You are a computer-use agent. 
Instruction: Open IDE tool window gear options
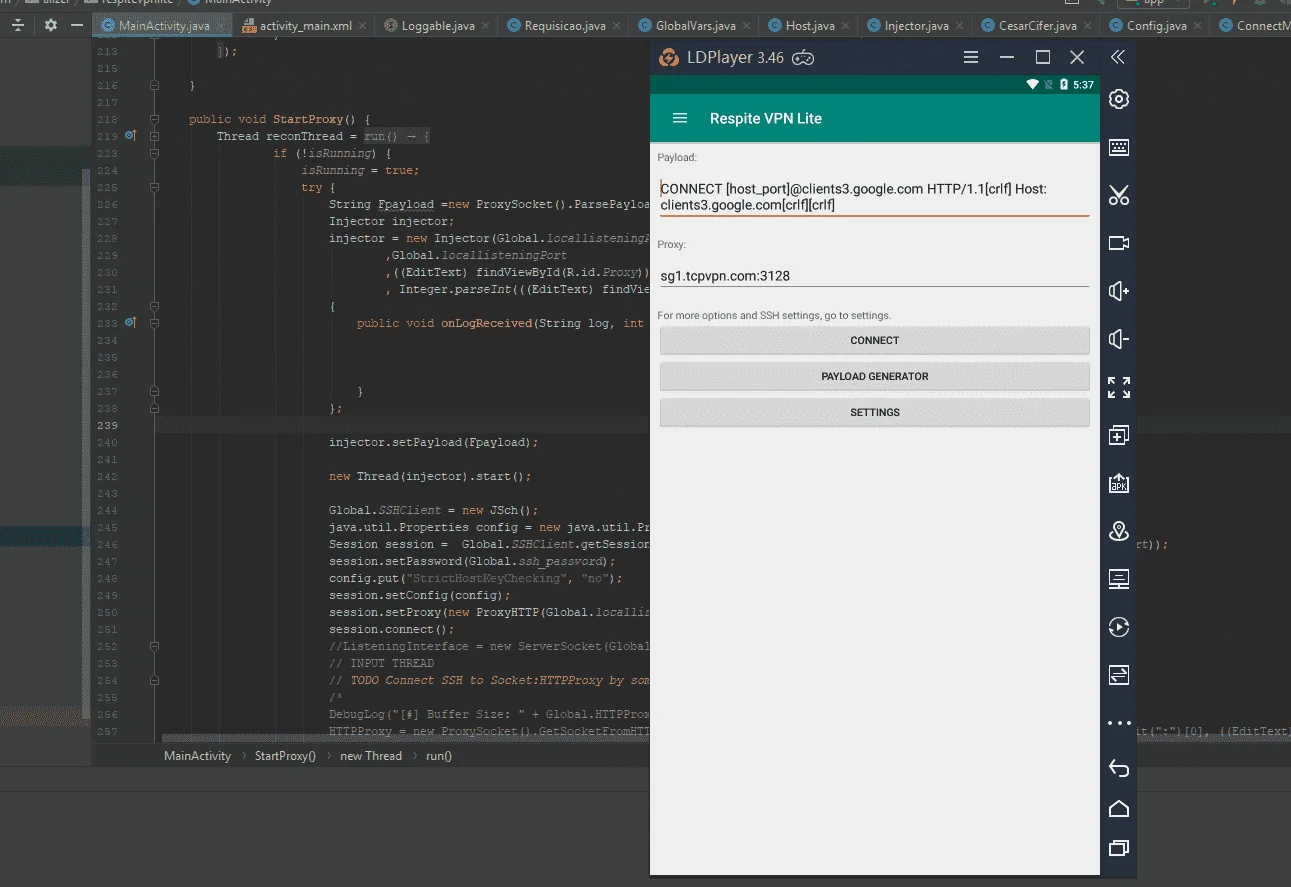pos(51,25)
